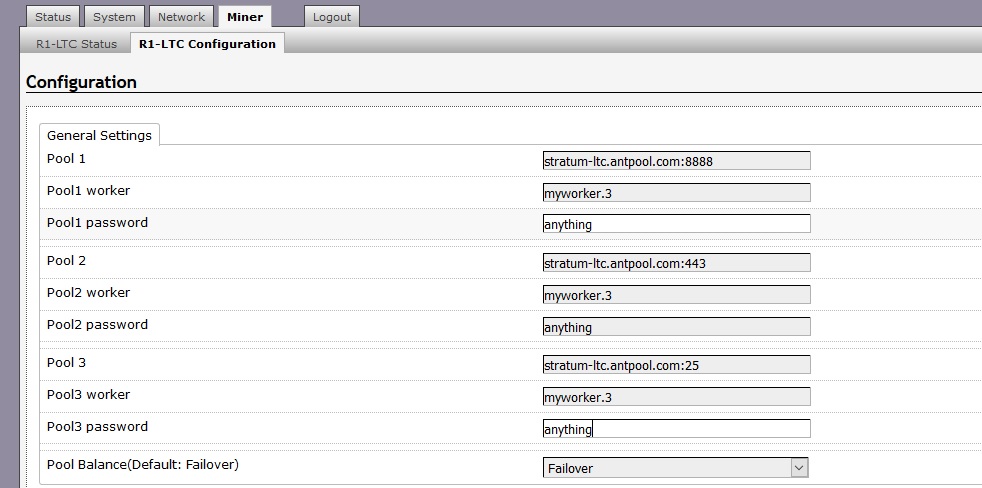Focus the Pool3 worker input

(676, 397)
